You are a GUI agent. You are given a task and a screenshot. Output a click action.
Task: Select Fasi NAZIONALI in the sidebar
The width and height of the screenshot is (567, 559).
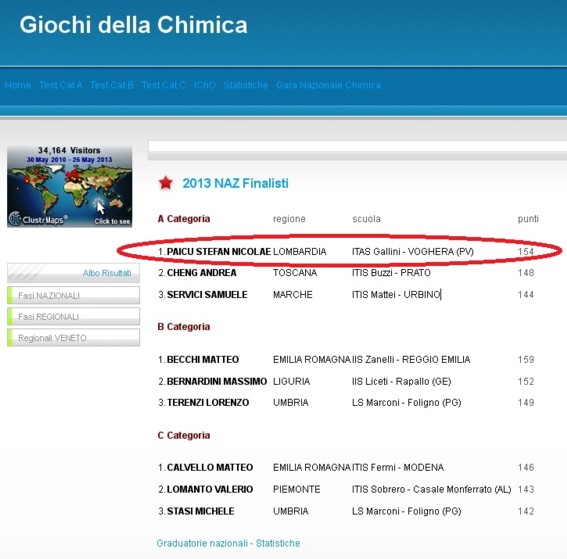(73, 295)
